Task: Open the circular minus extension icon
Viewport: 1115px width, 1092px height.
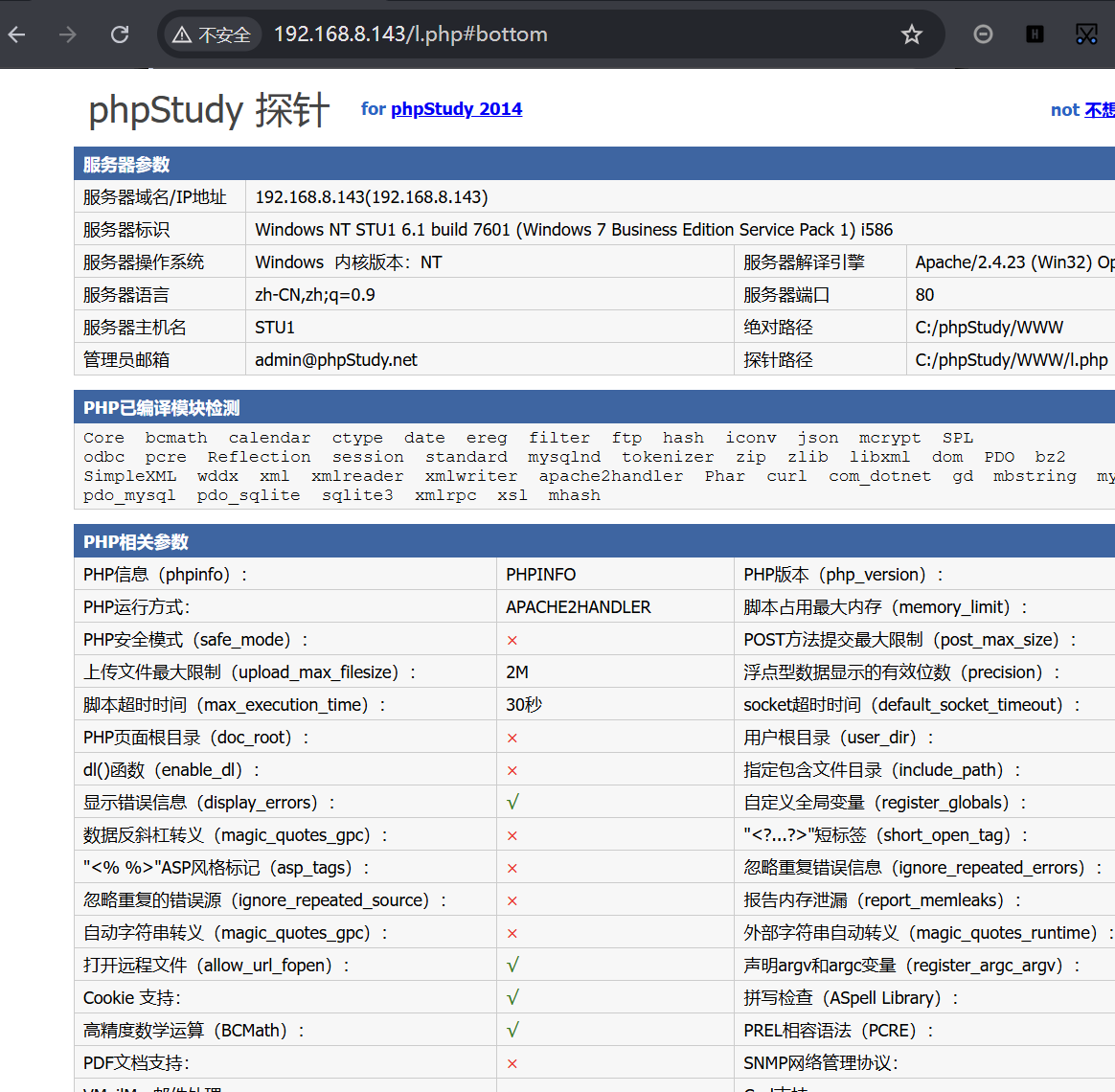Action: point(983,34)
